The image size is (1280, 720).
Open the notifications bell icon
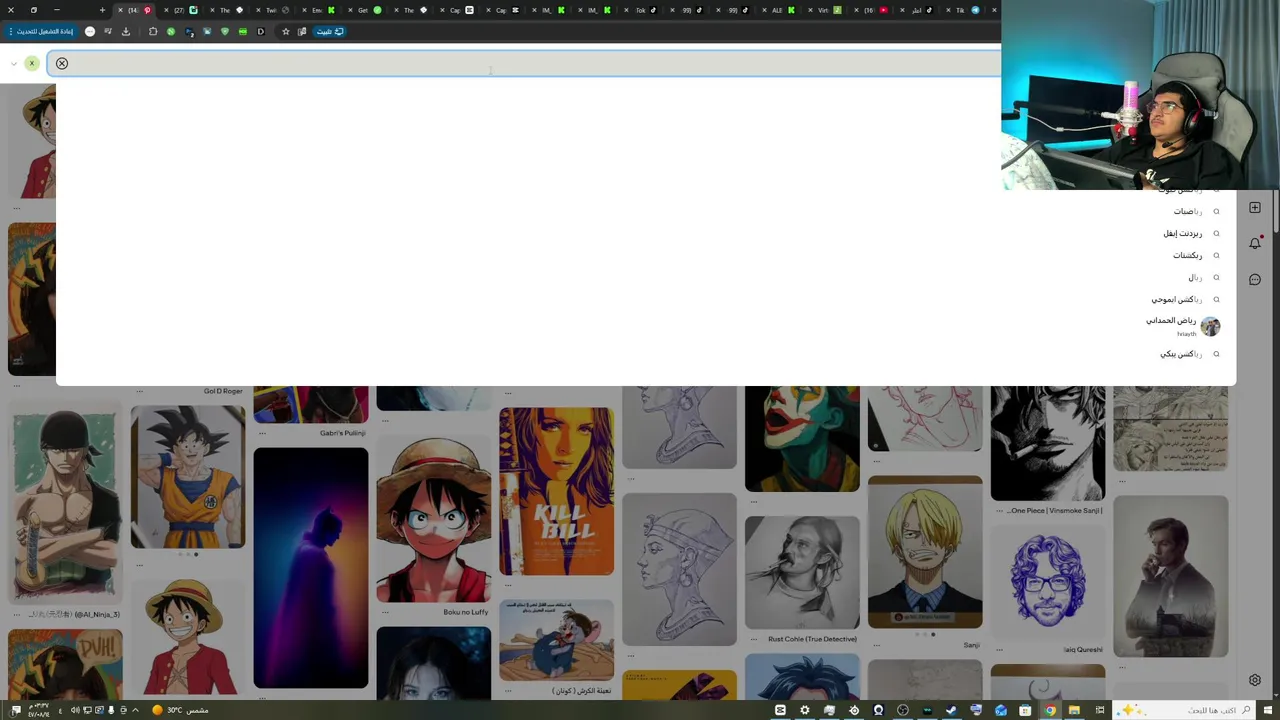[1255, 243]
